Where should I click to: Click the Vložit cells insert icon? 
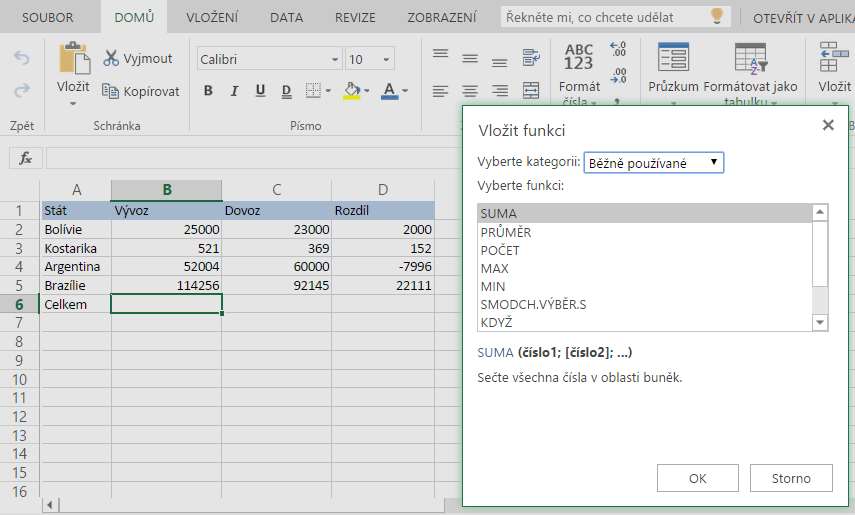tap(834, 57)
